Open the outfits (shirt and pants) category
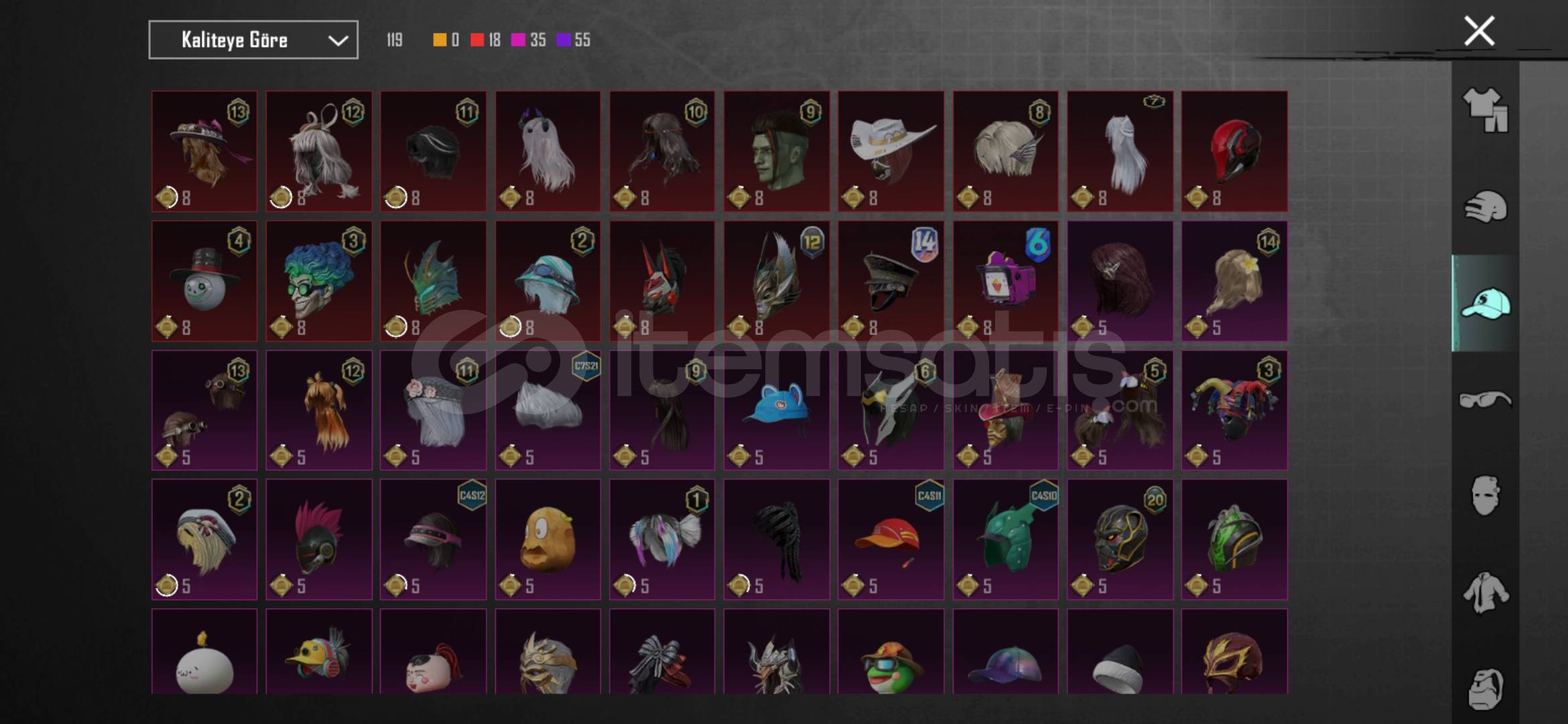This screenshot has height=724, width=1568. [x=1485, y=110]
